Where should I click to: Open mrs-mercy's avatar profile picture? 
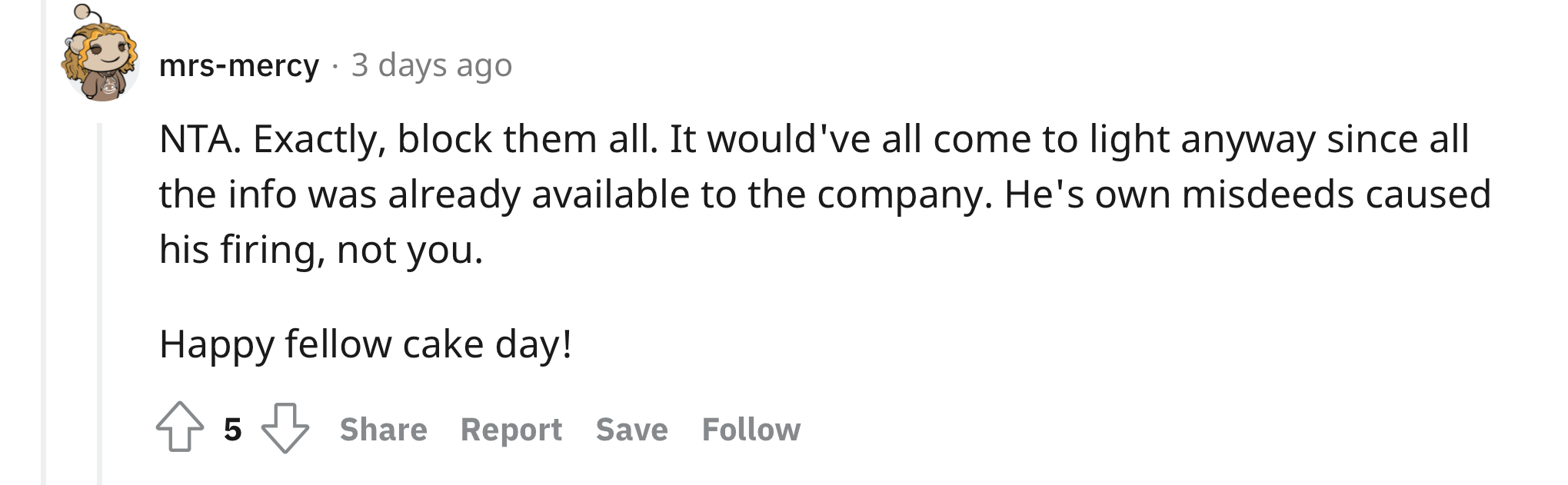100,55
